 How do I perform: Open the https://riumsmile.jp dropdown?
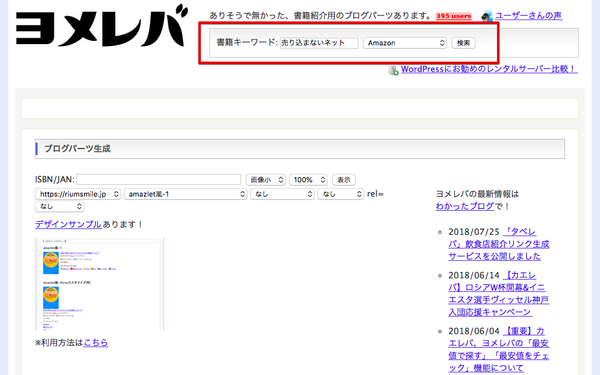pyautogui.click(x=78, y=194)
